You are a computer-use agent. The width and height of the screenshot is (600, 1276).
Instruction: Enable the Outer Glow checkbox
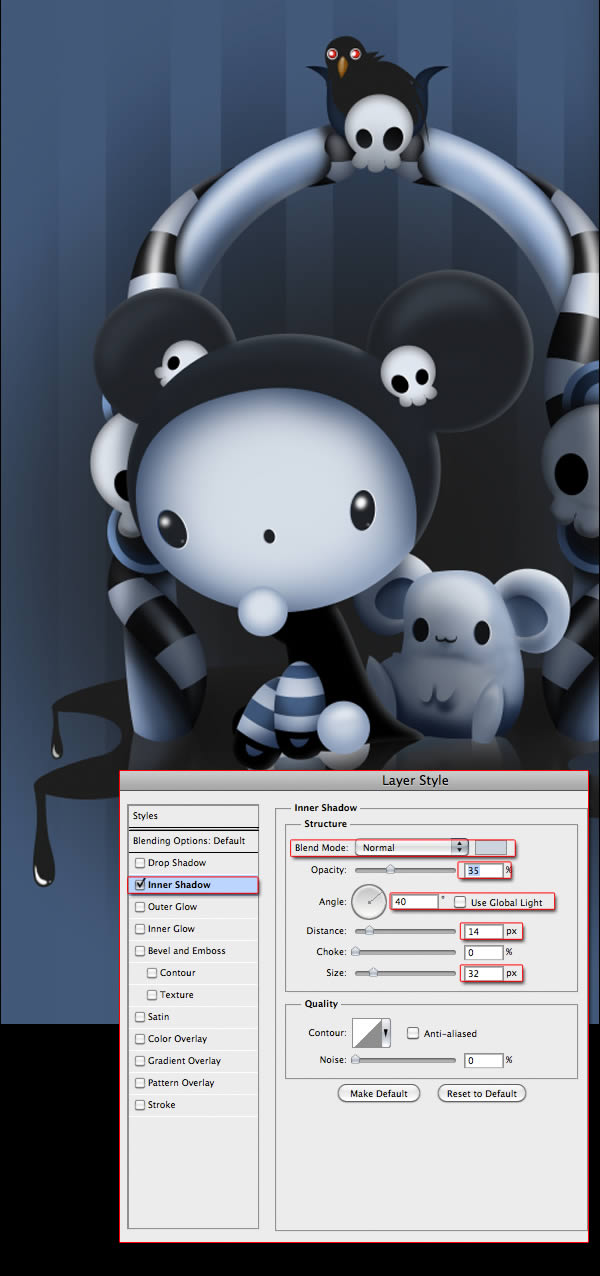point(140,907)
